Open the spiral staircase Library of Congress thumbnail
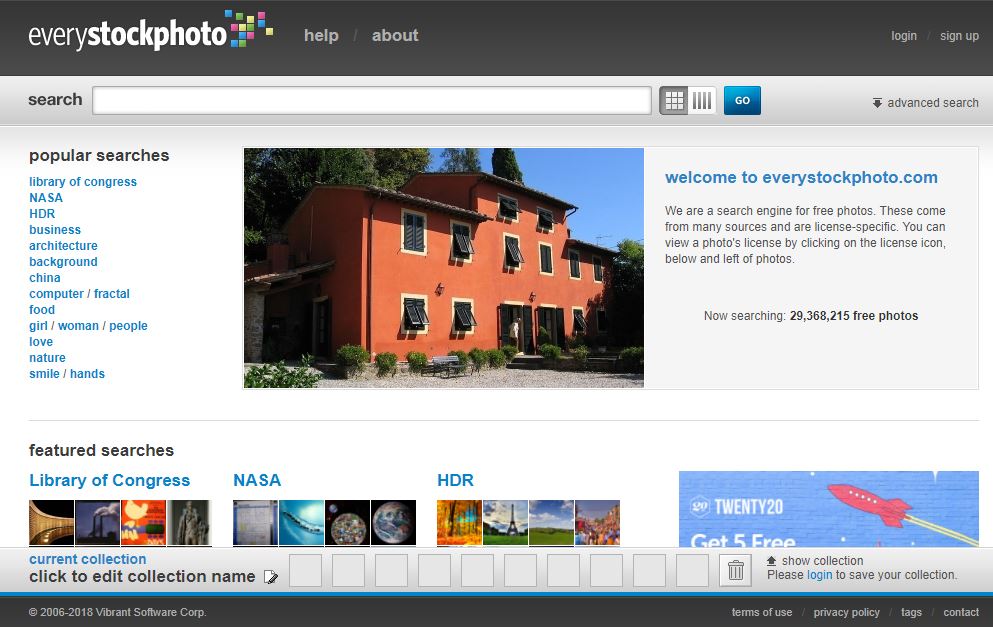The width and height of the screenshot is (993, 627). (x=51, y=523)
